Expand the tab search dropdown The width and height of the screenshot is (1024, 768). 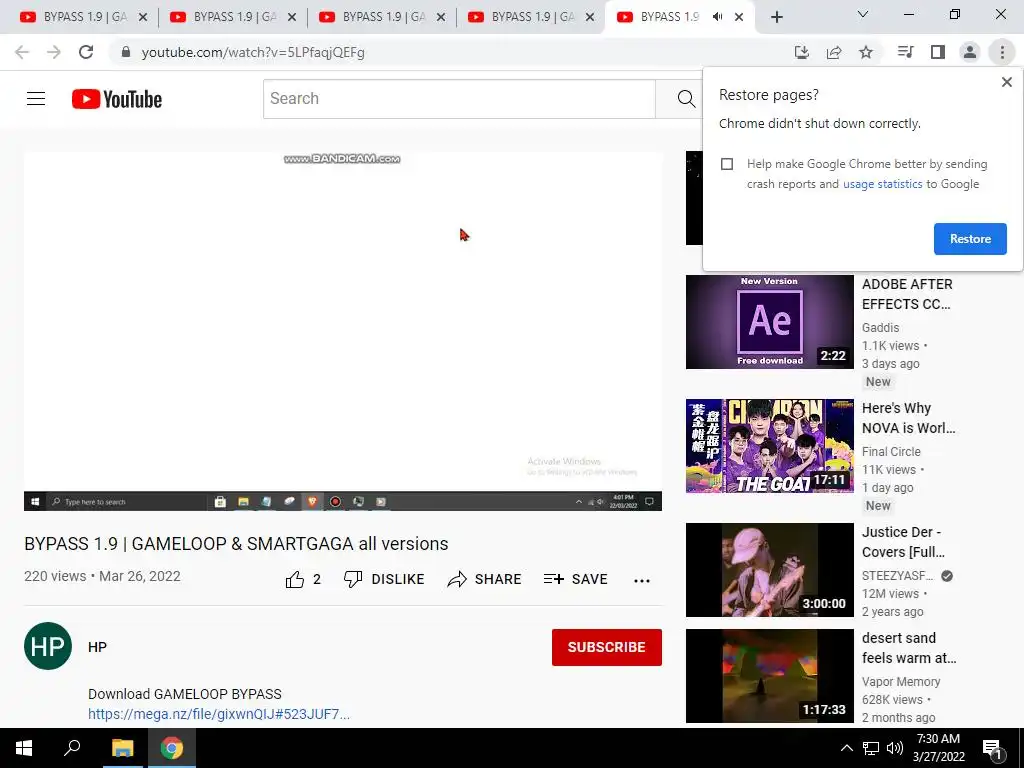tap(863, 14)
